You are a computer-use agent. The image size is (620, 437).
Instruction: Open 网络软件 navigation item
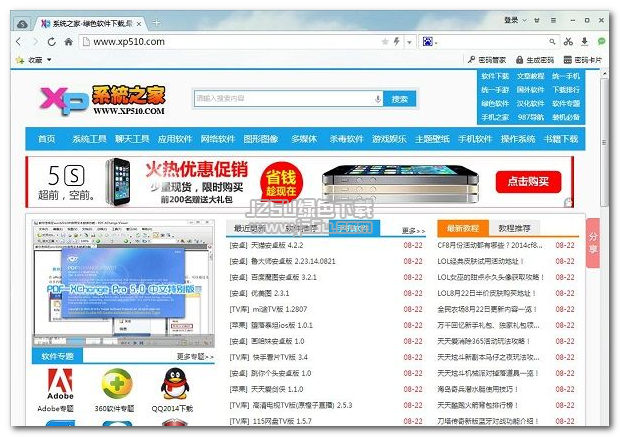[x=218, y=139]
